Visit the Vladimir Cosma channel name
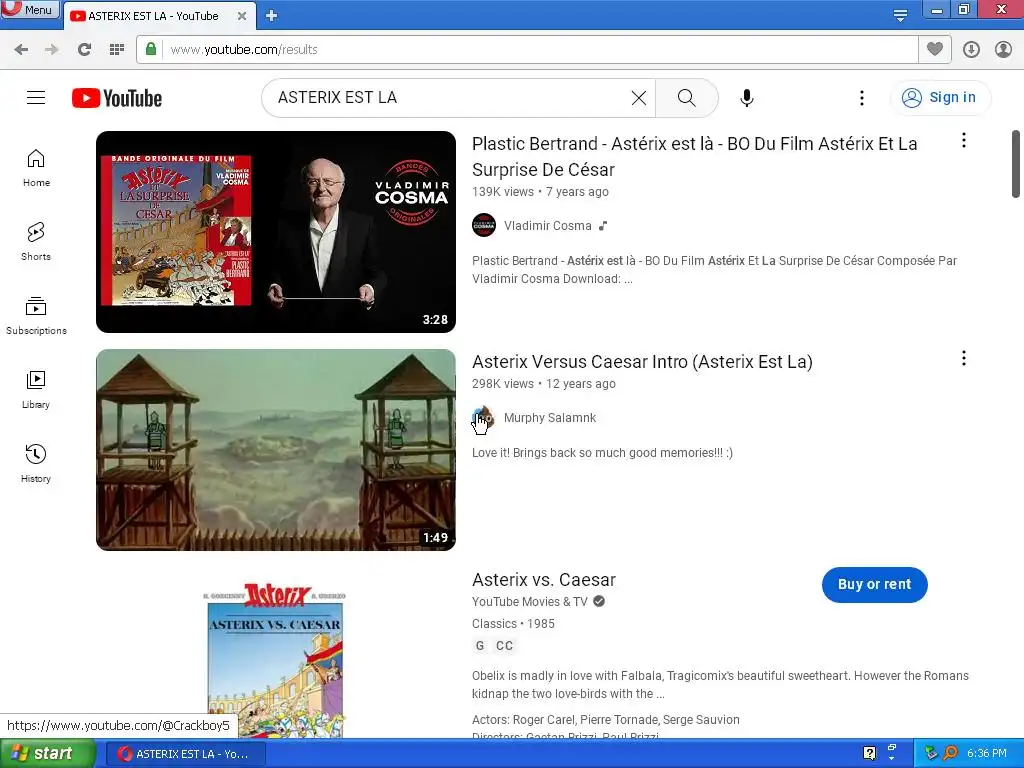 pyautogui.click(x=547, y=226)
